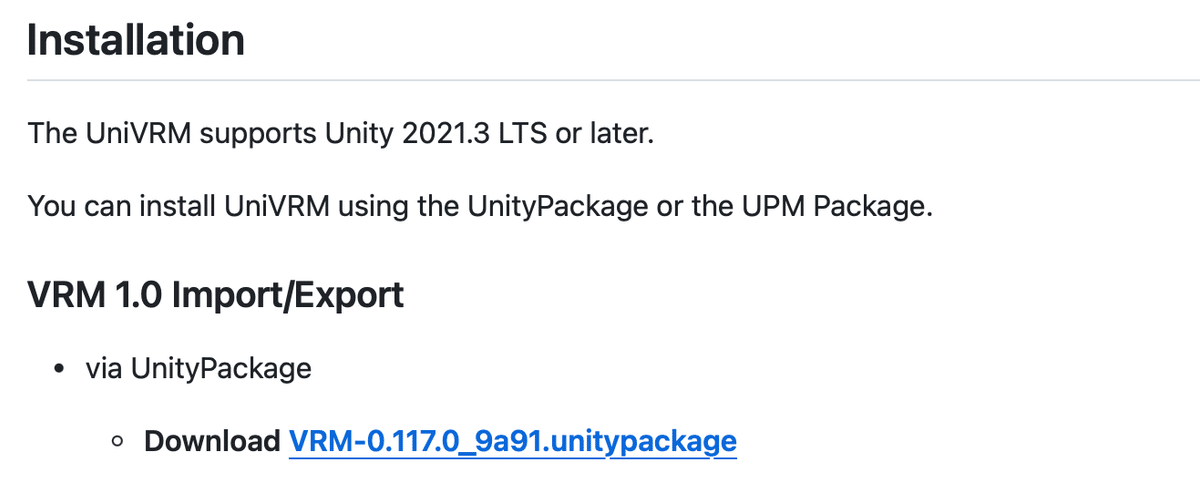
Task: Open the VRM-0.117.0_9a91.unitypackage download link
Action: point(512,440)
